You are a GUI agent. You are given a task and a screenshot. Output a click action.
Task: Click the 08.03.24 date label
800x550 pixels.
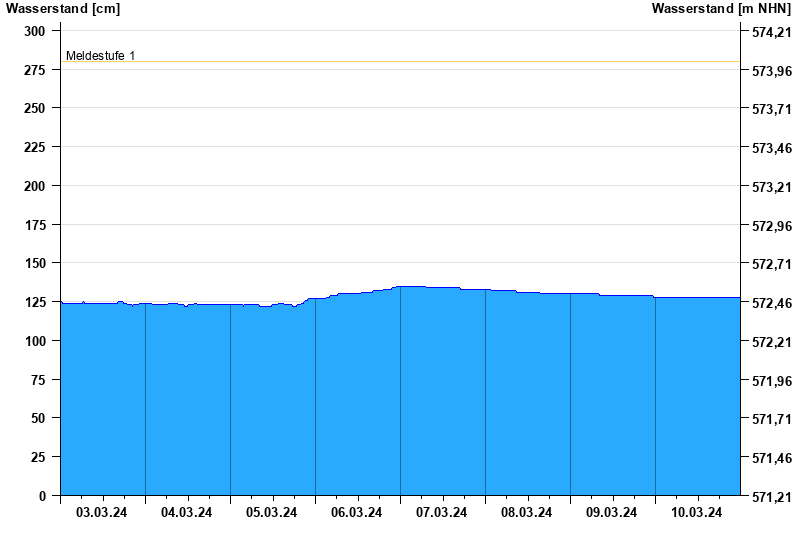(527, 513)
